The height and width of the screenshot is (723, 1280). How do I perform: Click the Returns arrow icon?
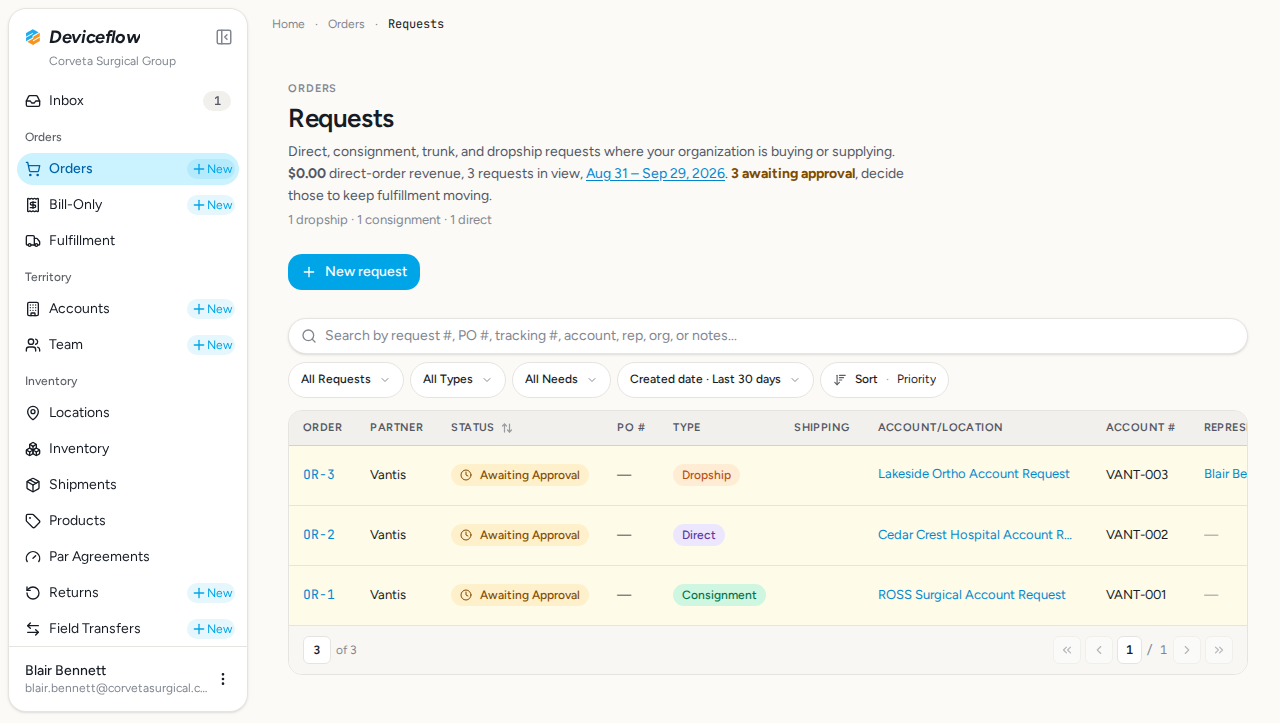33,593
